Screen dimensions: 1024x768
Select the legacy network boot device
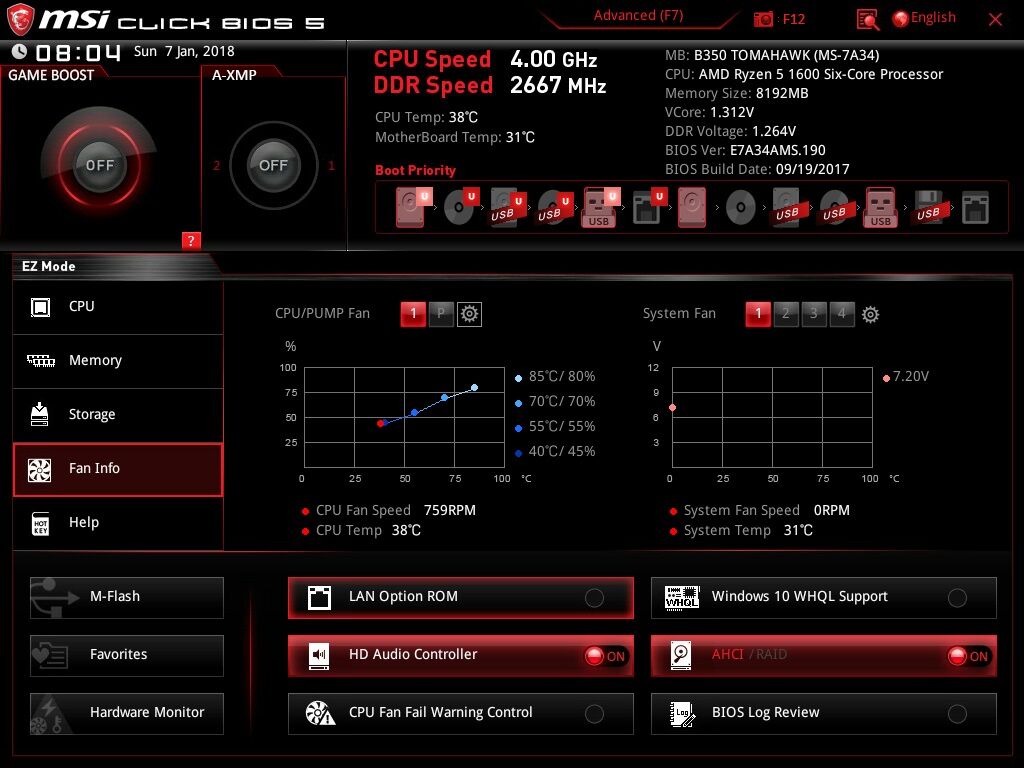click(x=975, y=207)
